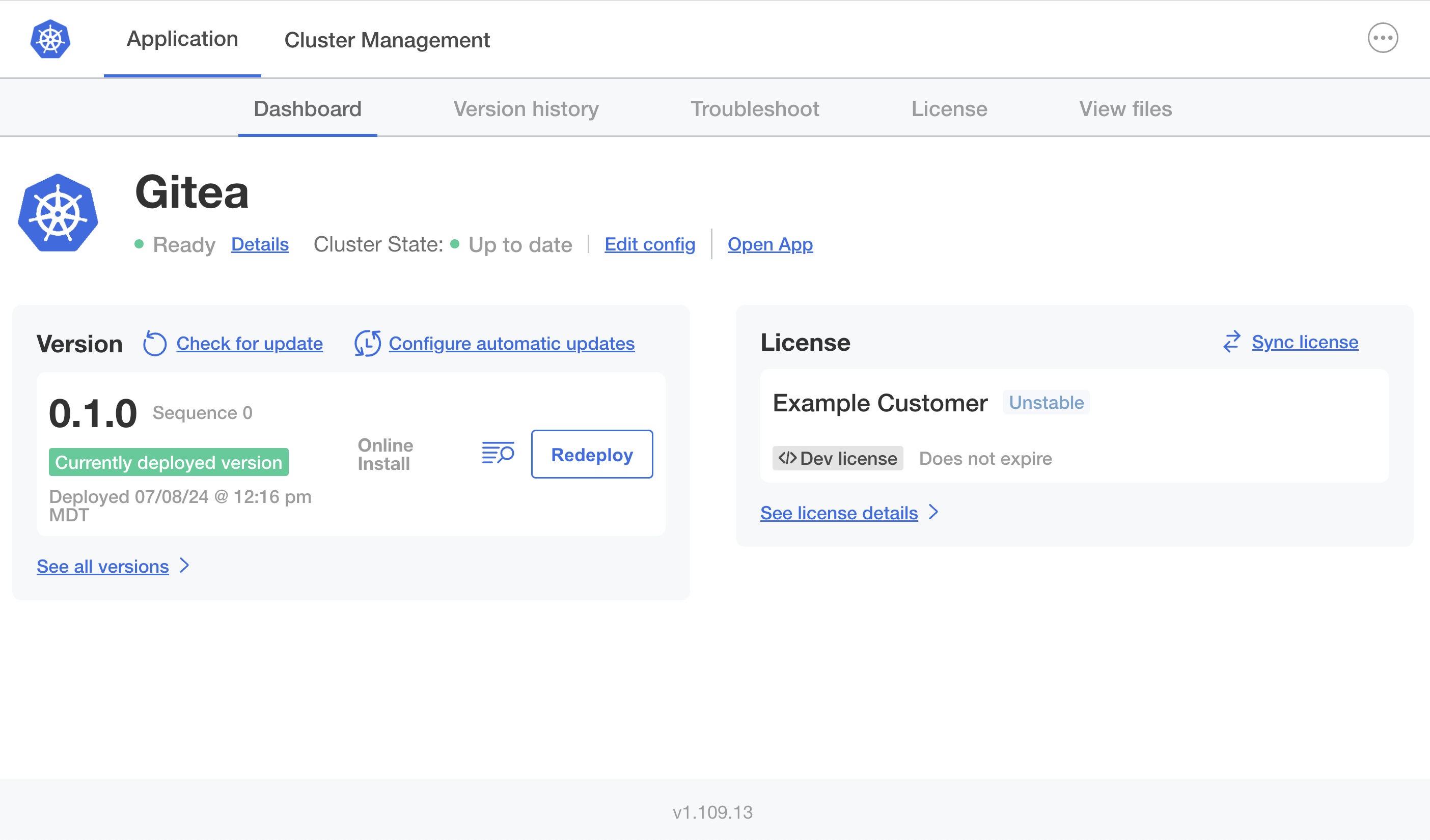1430x840 pixels.
Task: Click the Ready status text
Action: pyautogui.click(x=184, y=244)
